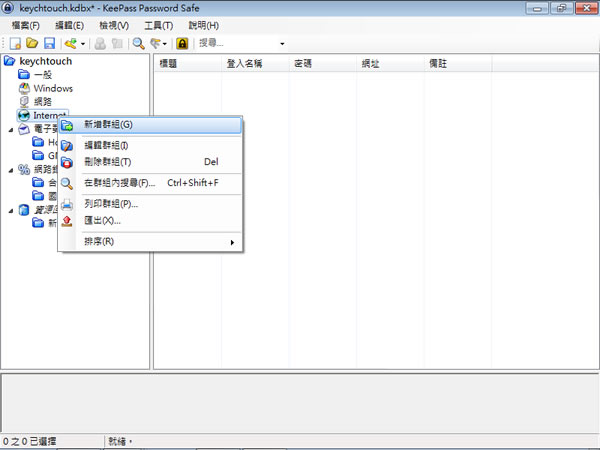Click the envelope icon of the 電子 group
Image resolution: width=600 pixels, height=450 pixels.
(x=24, y=129)
